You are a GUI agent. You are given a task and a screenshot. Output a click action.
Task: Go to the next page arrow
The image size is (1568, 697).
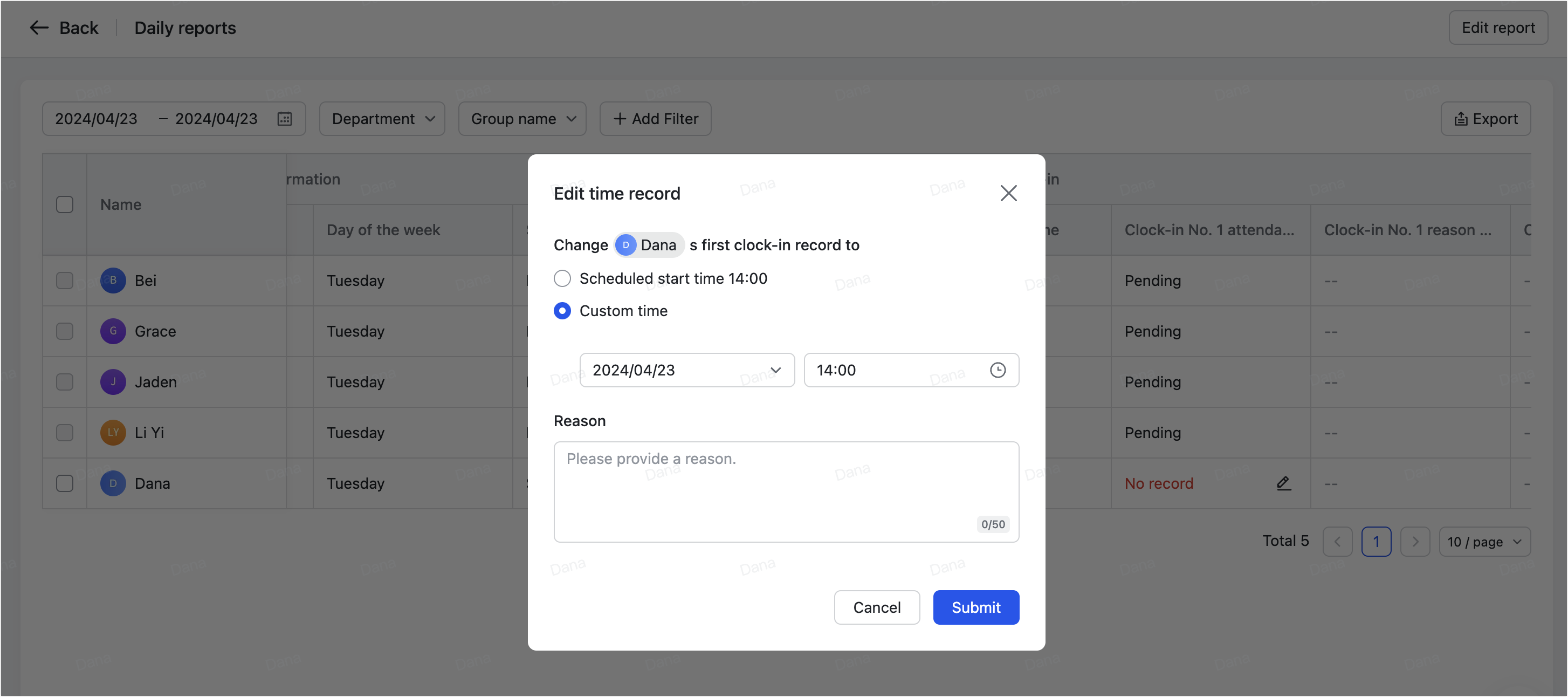point(1415,542)
